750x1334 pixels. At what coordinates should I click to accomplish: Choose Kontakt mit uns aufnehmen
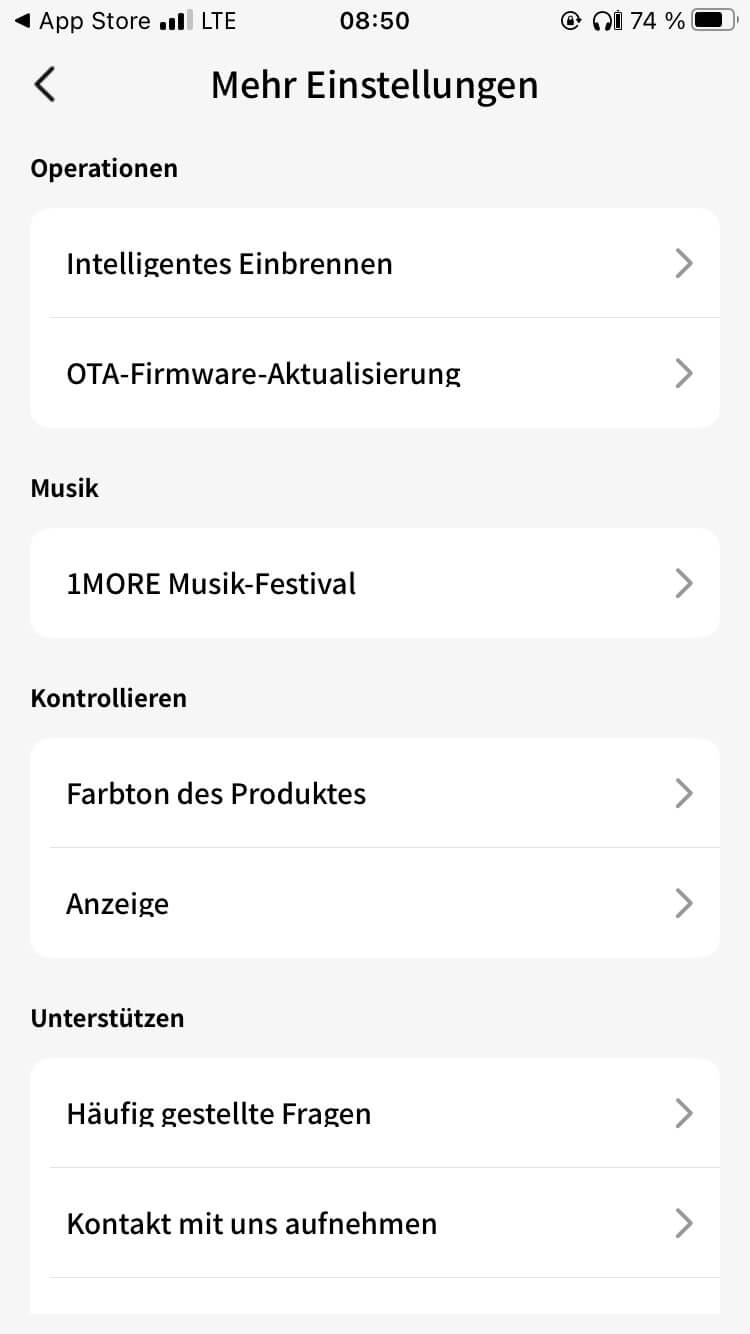(x=252, y=1224)
